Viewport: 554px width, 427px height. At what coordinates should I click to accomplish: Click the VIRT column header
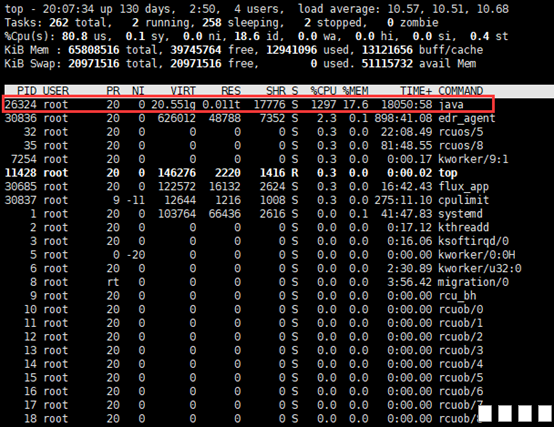(183, 91)
